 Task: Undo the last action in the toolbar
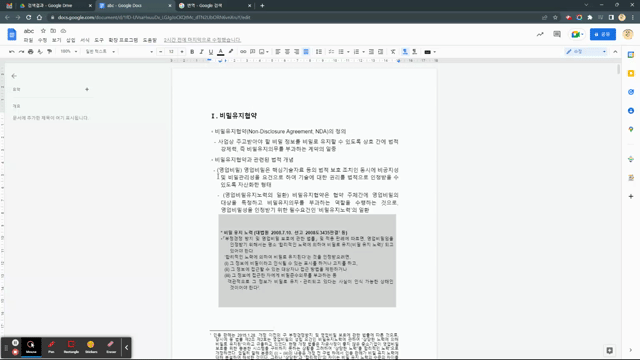coord(11,52)
